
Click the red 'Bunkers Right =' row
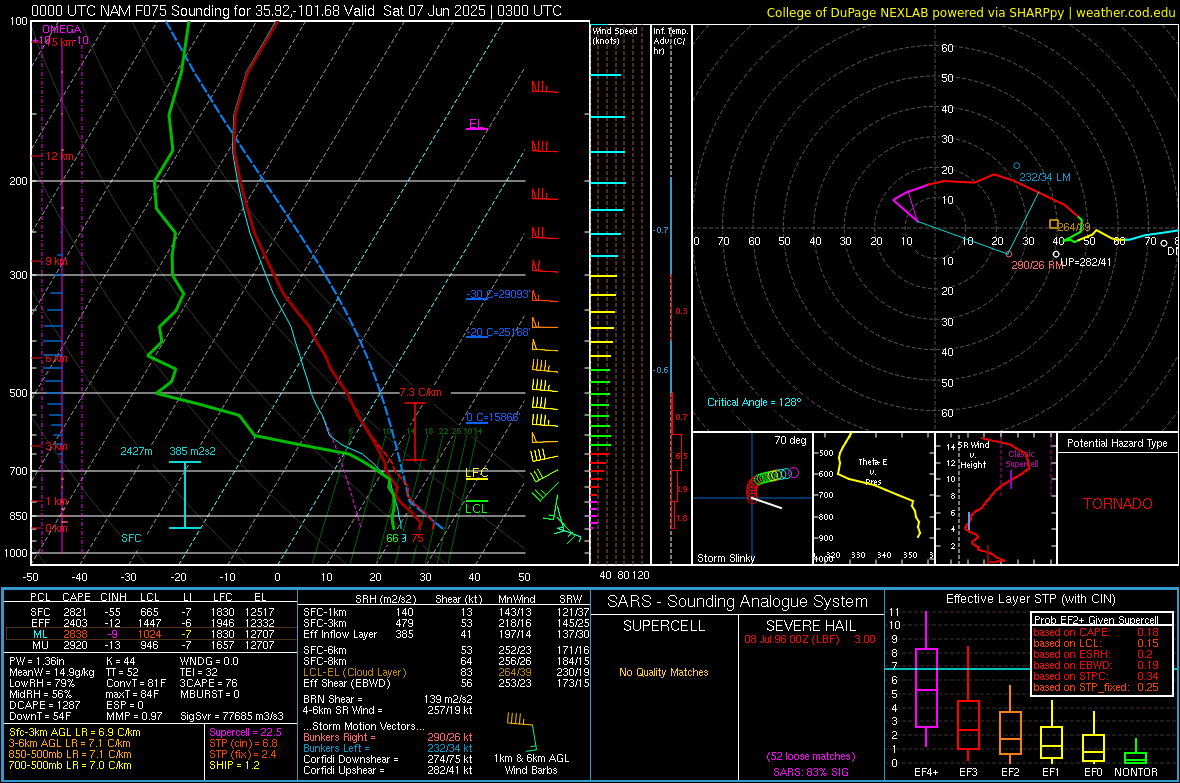[x=388, y=737]
